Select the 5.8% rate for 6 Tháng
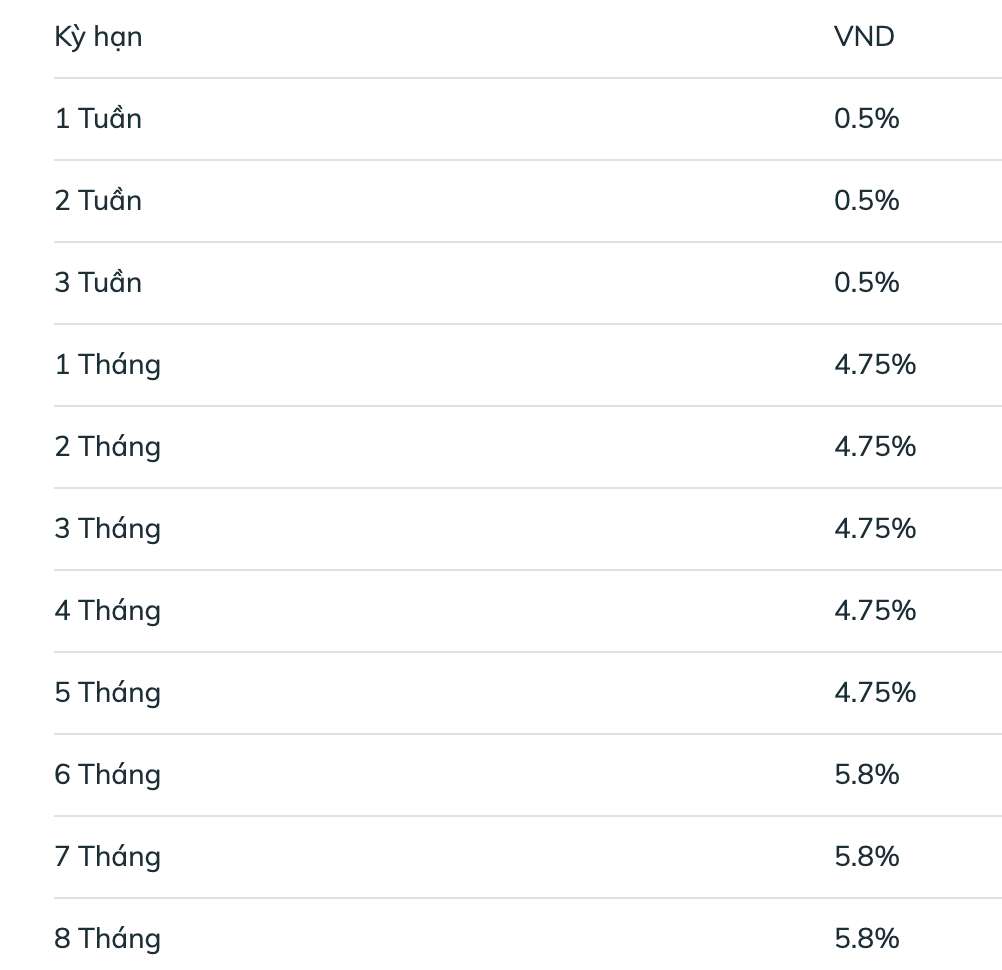 click(866, 775)
